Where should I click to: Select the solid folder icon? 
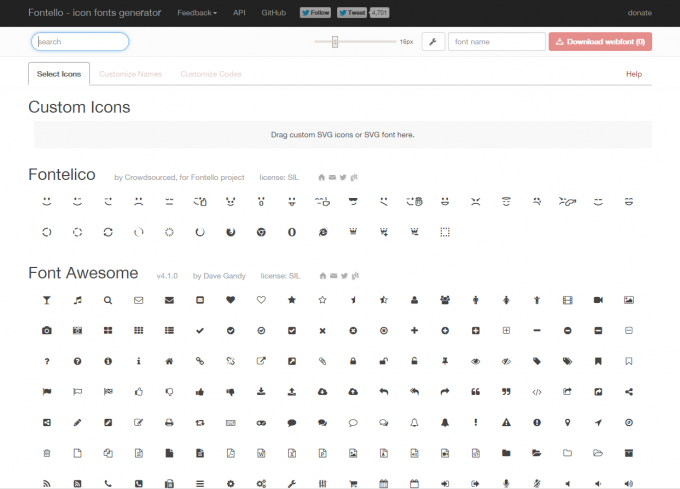click(x=506, y=453)
